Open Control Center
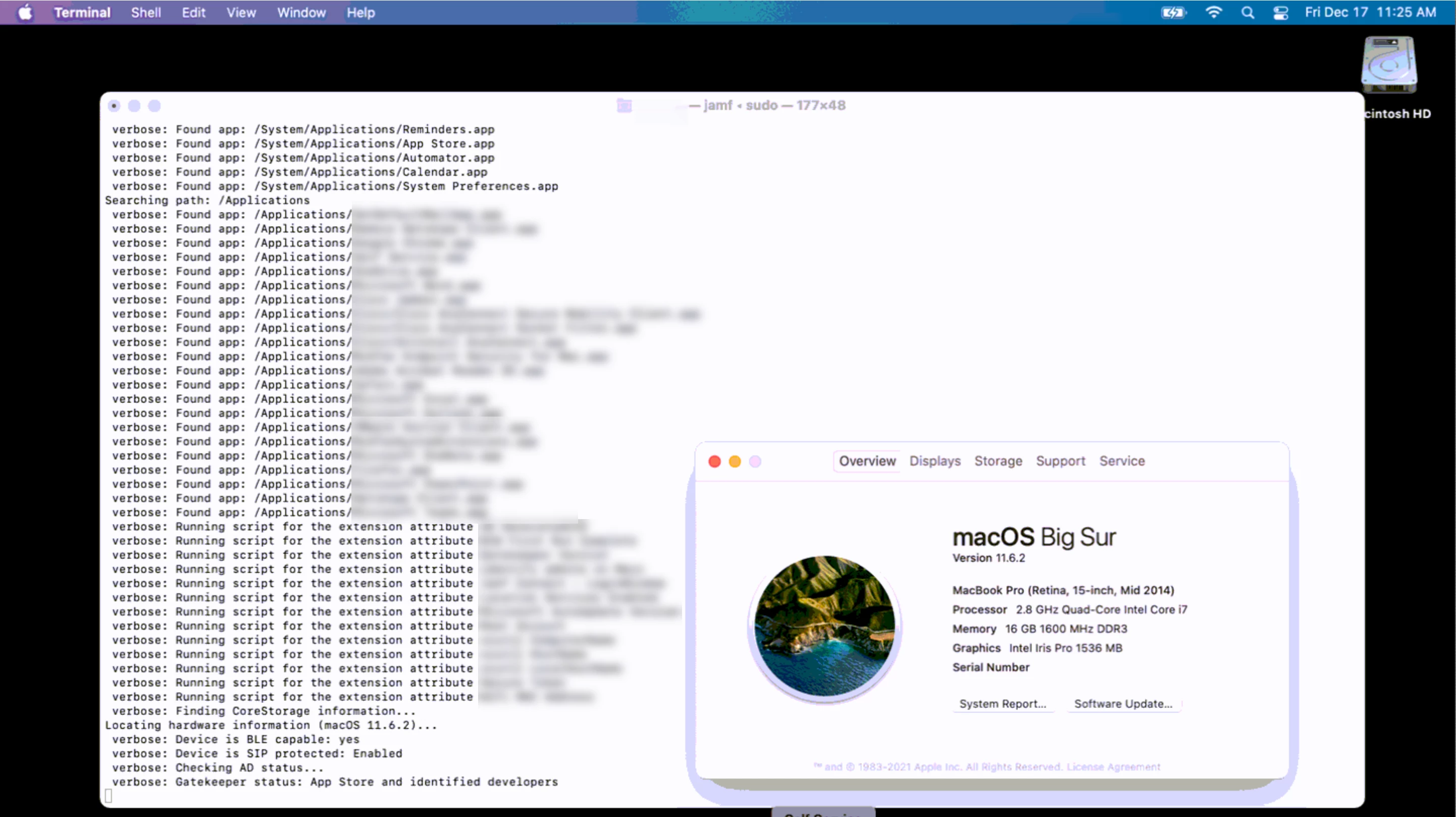The height and width of the screenshot is (817, 1456). point(1280,13)
